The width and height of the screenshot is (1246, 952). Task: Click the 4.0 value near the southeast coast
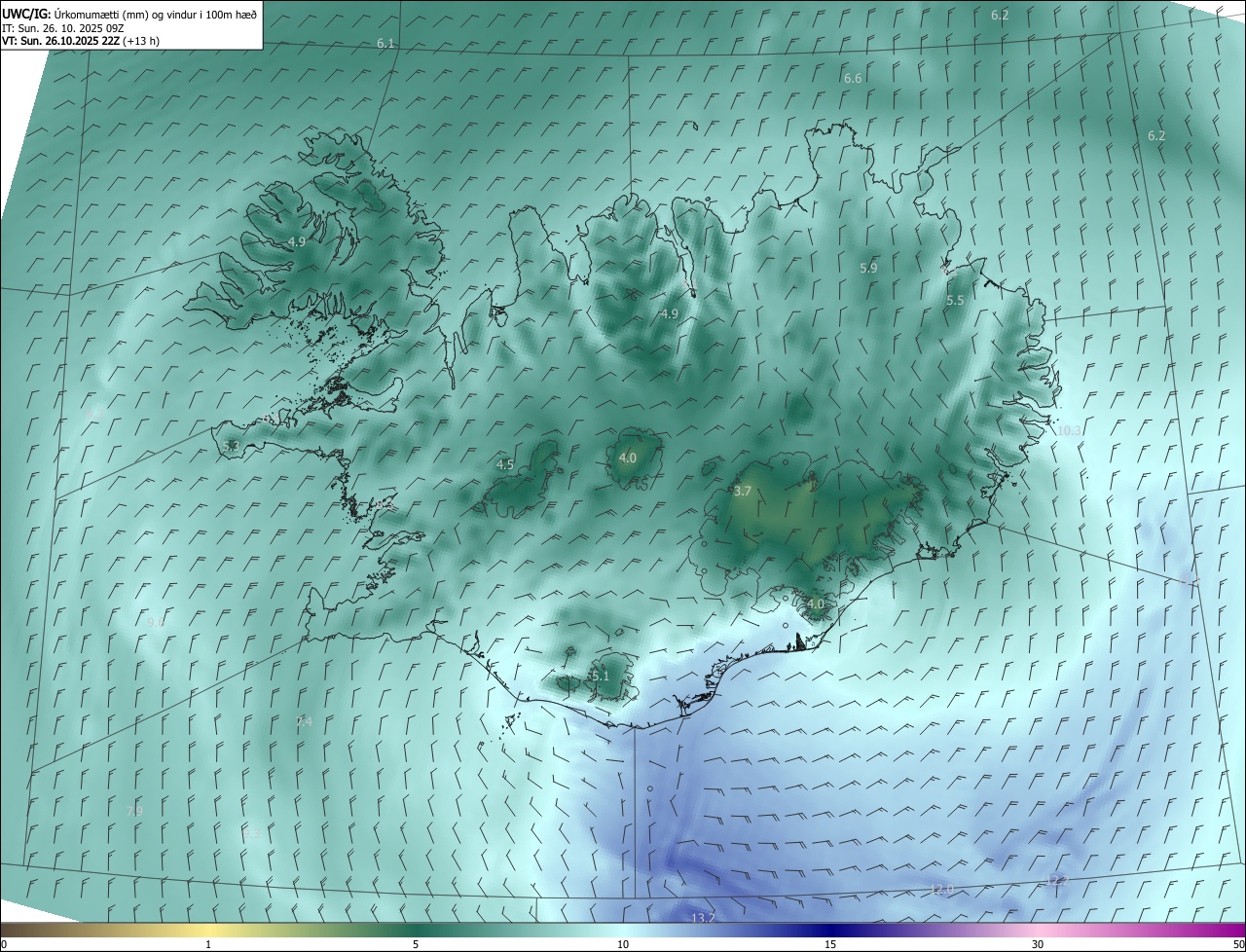click(816, 604)
